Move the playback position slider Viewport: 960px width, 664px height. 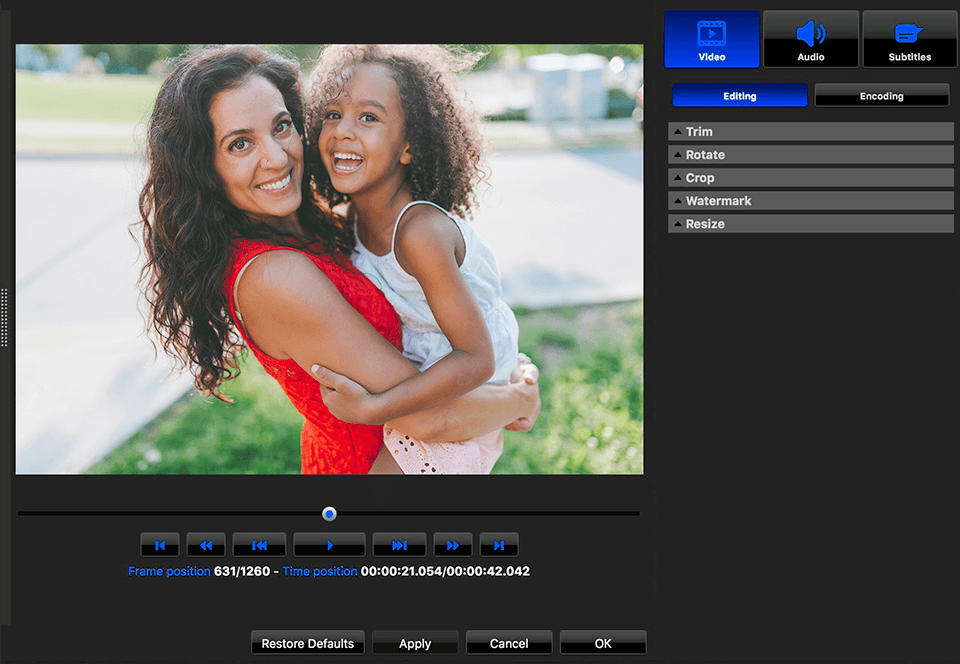point(329,513)
